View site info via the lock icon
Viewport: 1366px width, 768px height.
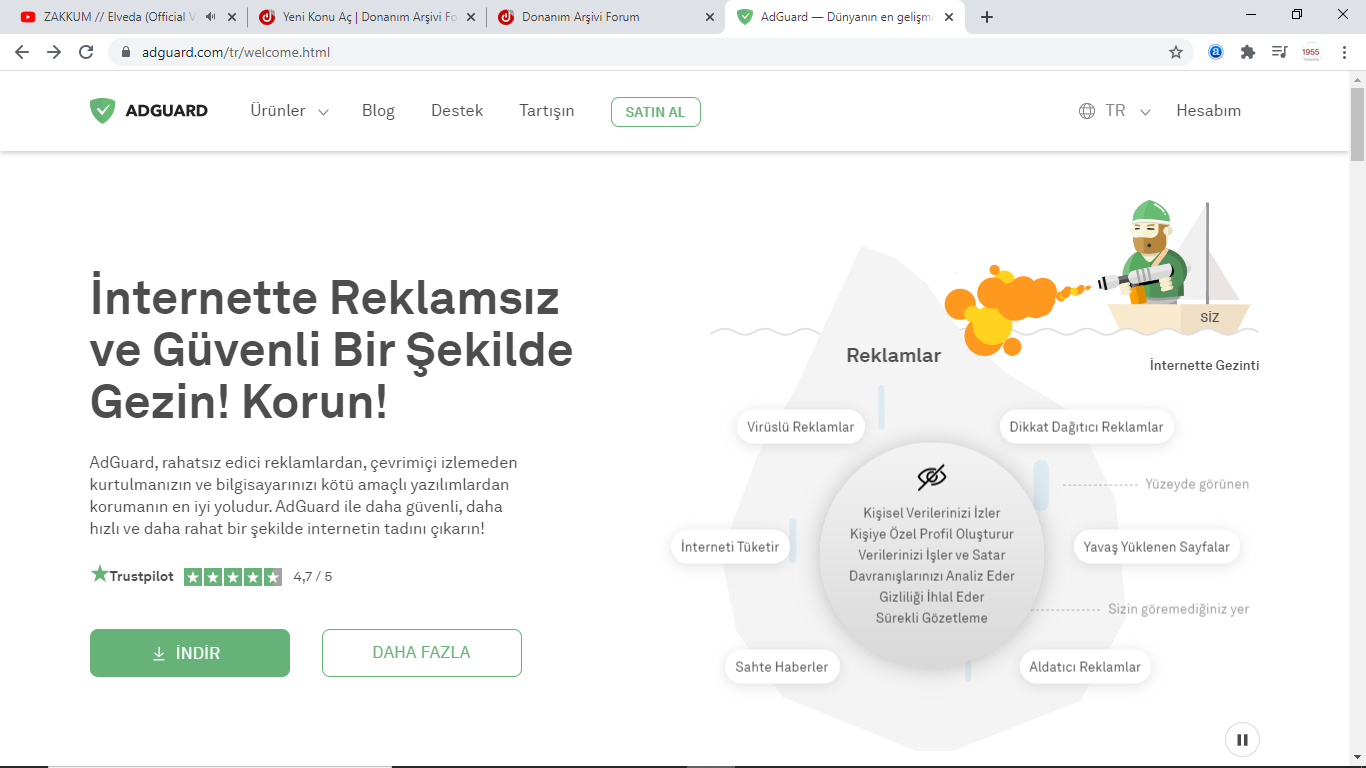tap(126, 52)
